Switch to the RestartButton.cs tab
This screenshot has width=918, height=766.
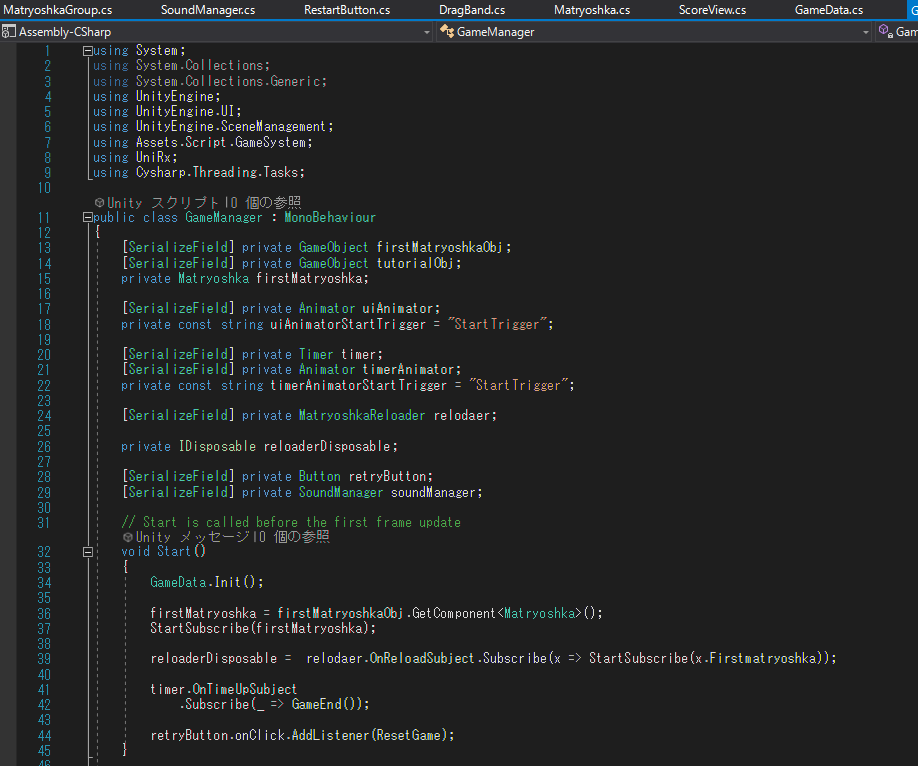click(x=347, y=10)
